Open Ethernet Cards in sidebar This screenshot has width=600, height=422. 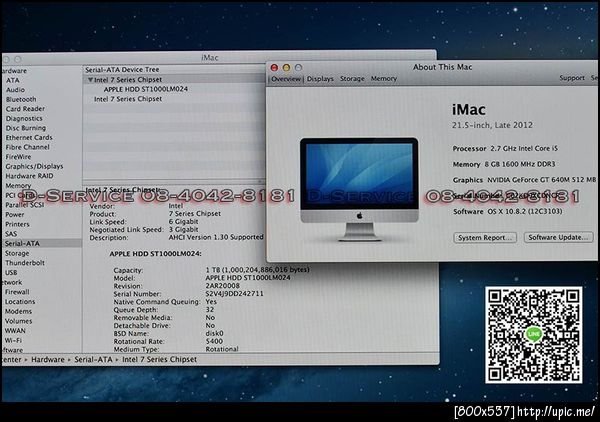coord(29,138)
